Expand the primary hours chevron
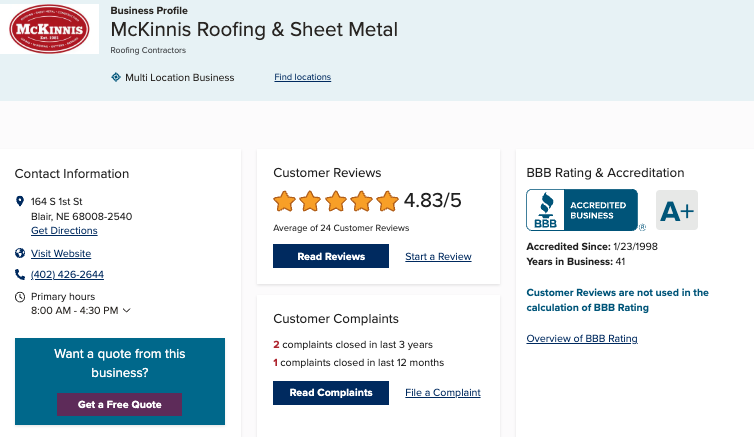The height and width of the screenshot is (437, 754). (126, 311)
